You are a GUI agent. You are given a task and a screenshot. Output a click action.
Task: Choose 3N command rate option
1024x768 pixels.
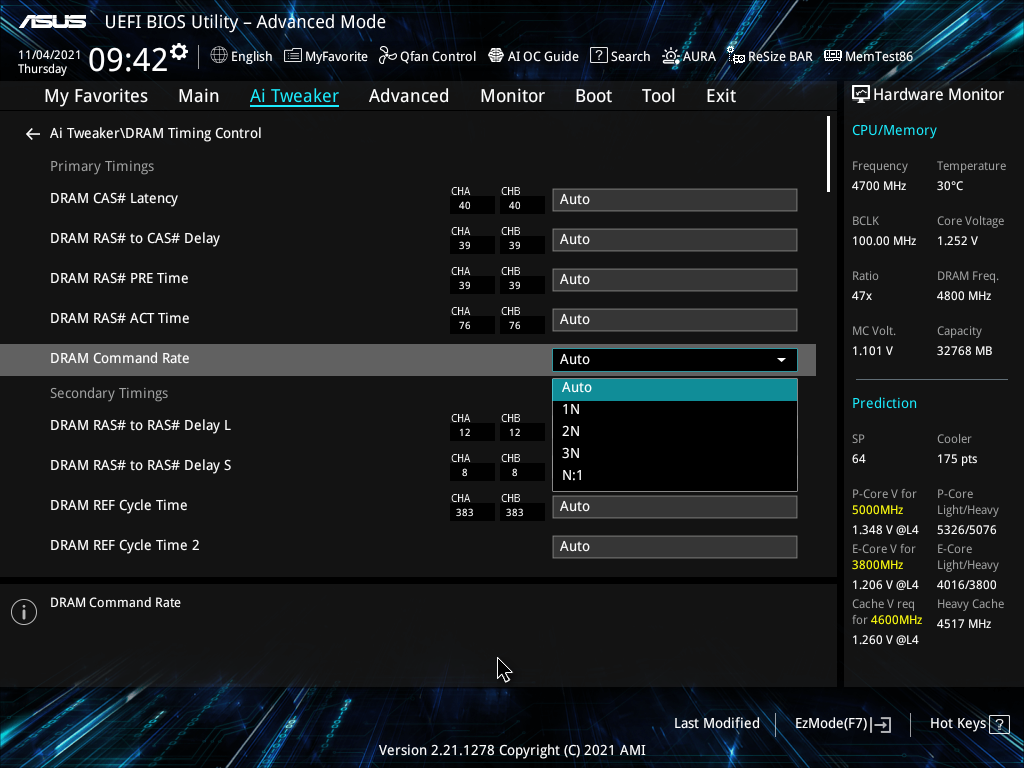pos(675,453)
